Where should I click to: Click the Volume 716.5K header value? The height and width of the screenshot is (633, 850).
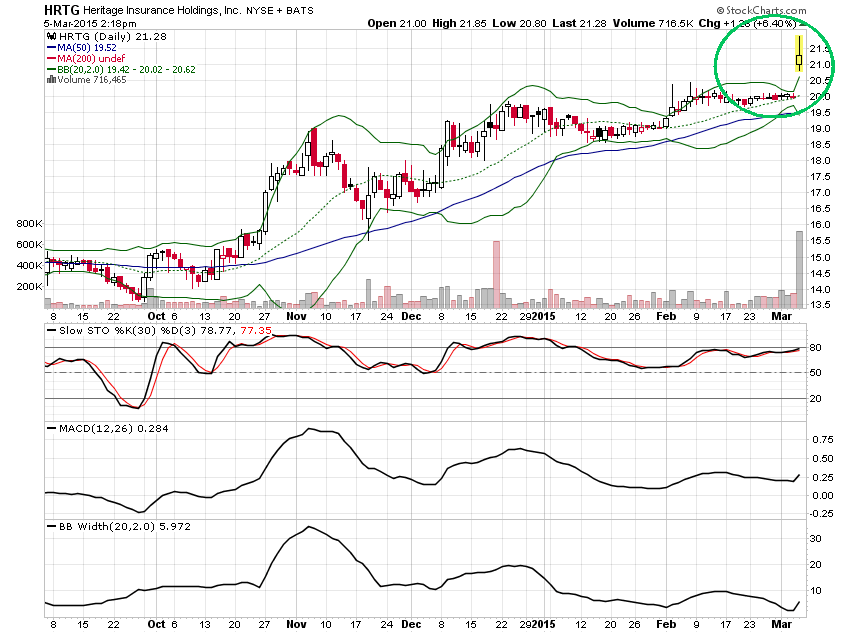click(653, 23)
